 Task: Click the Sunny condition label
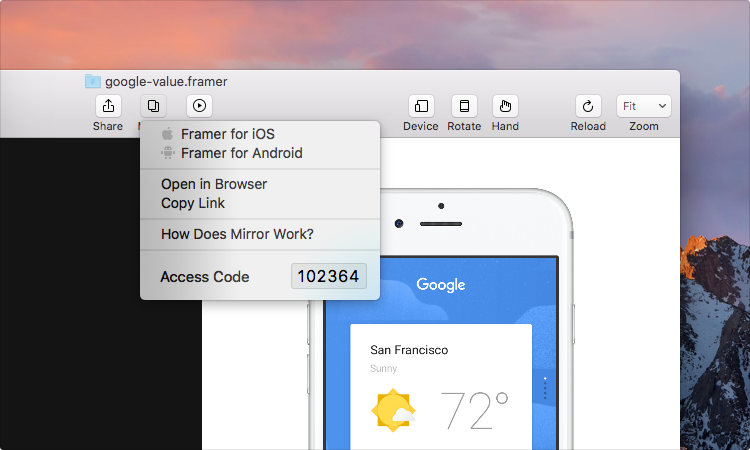click(384, 369)
